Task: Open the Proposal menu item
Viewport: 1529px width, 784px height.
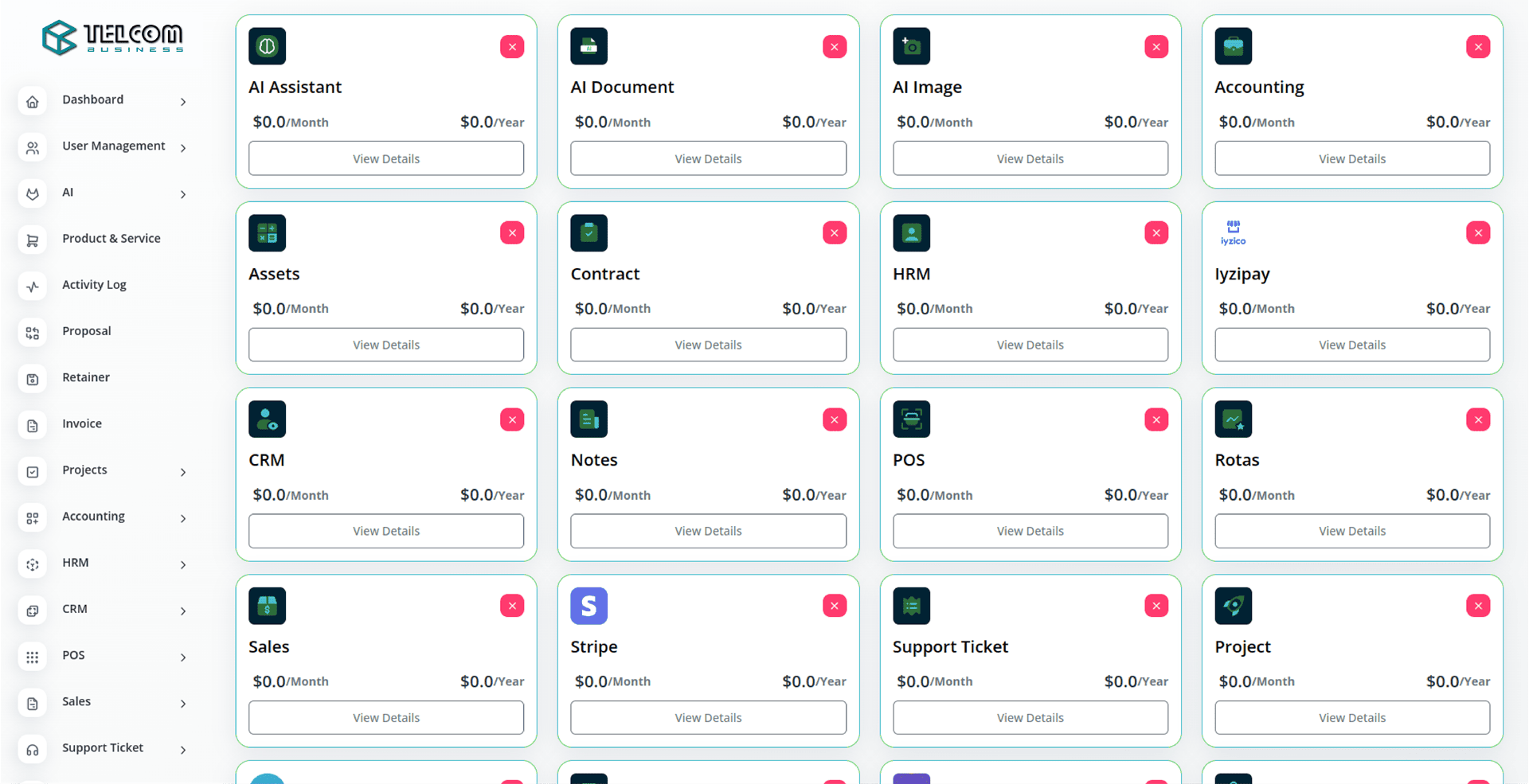Action: 87,331
